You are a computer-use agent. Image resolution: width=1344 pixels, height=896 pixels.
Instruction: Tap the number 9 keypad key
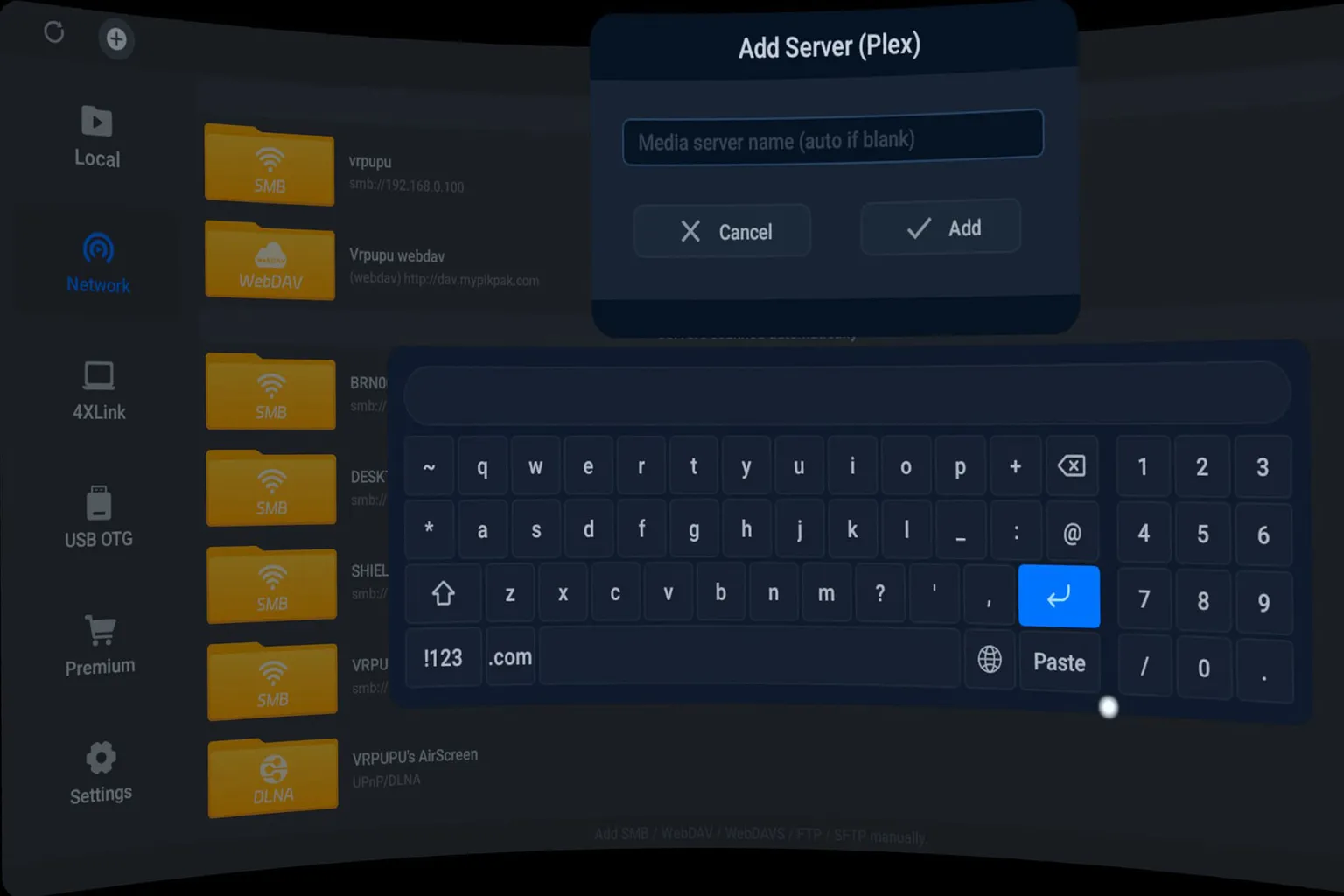point(1263,602)
